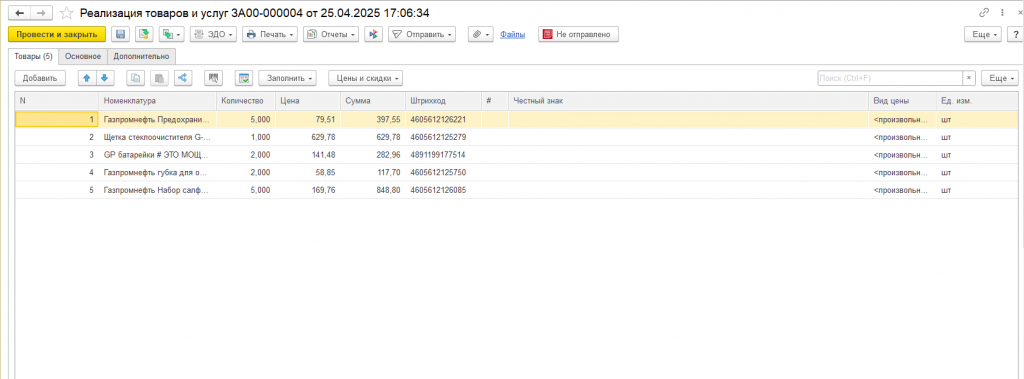This screenshot has width=1024, height=379.
Task: Click the Сумма column header
Action: click(373, 101)
